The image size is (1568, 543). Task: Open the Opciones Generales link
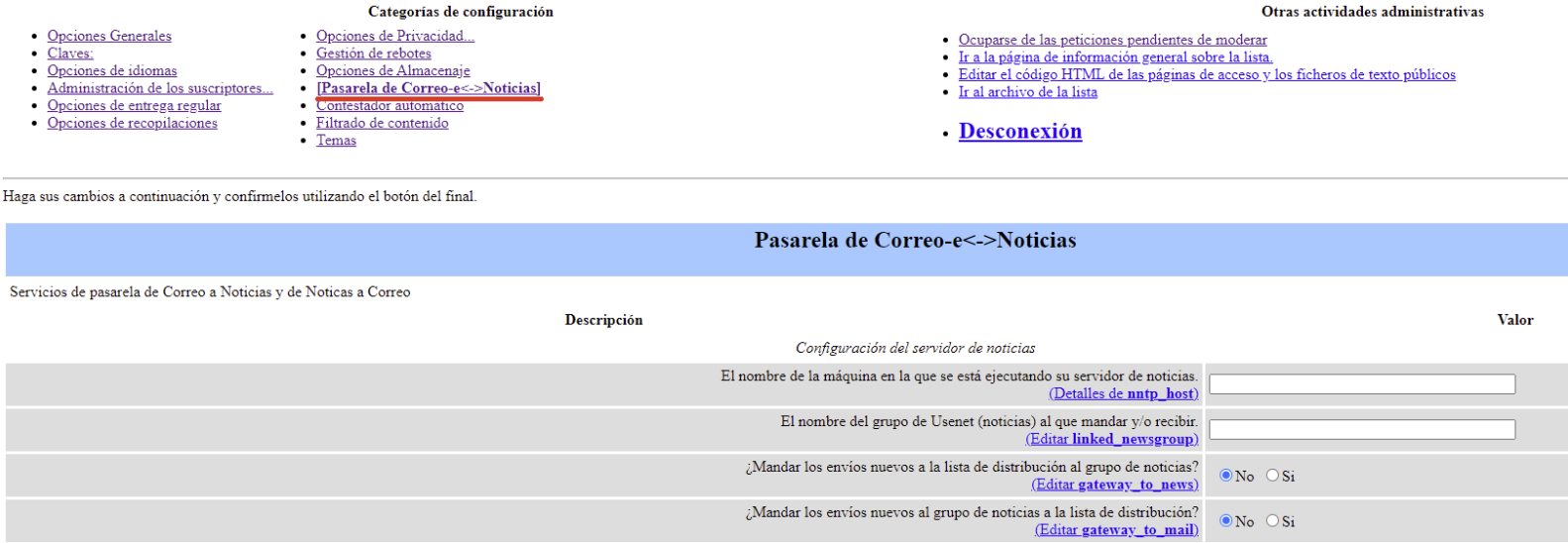tap(109, 36)
